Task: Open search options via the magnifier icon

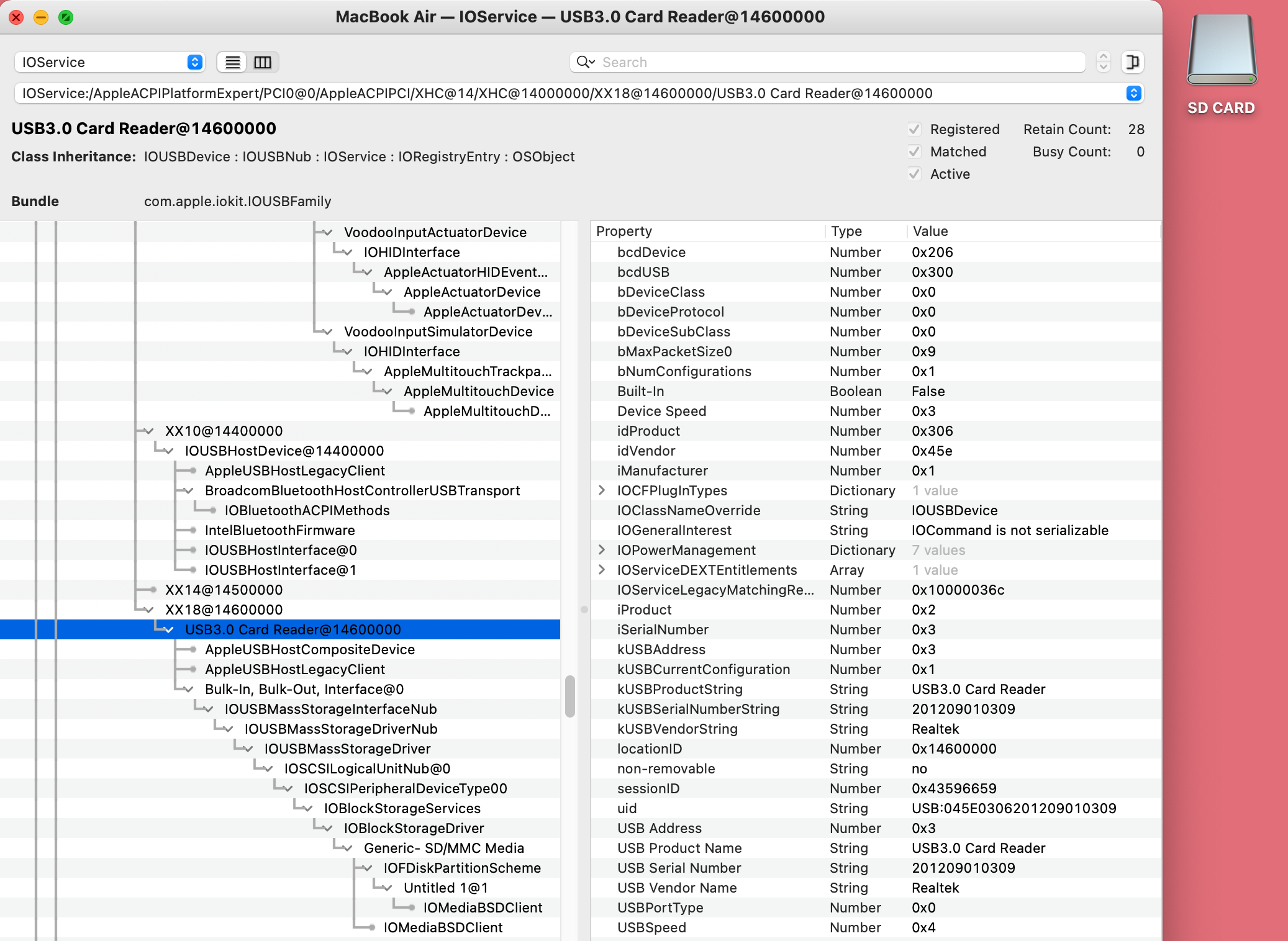Action: [584, 62]
